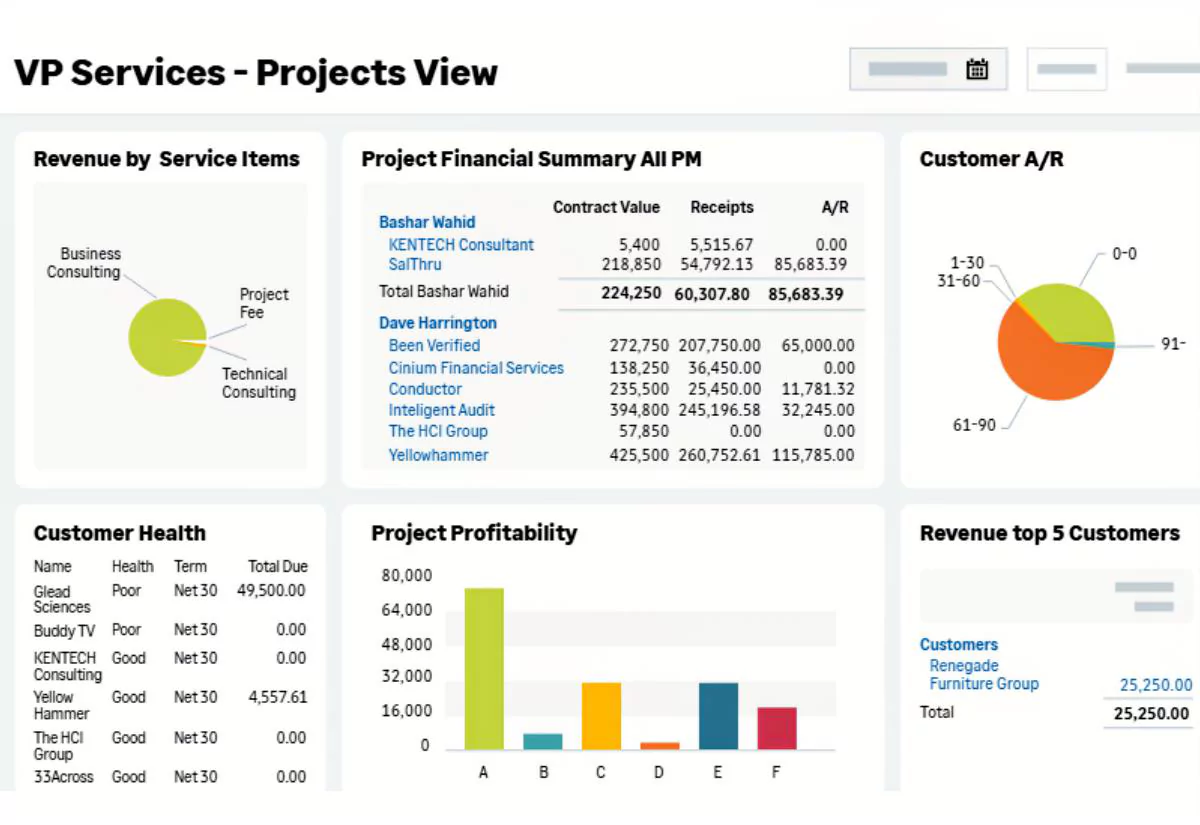Open the SalThru project link

(415, 264)
